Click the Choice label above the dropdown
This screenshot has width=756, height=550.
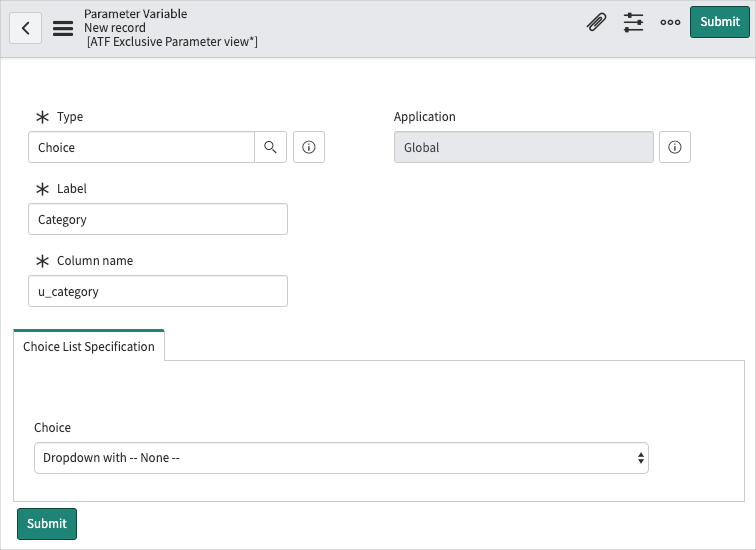point(53,428)
